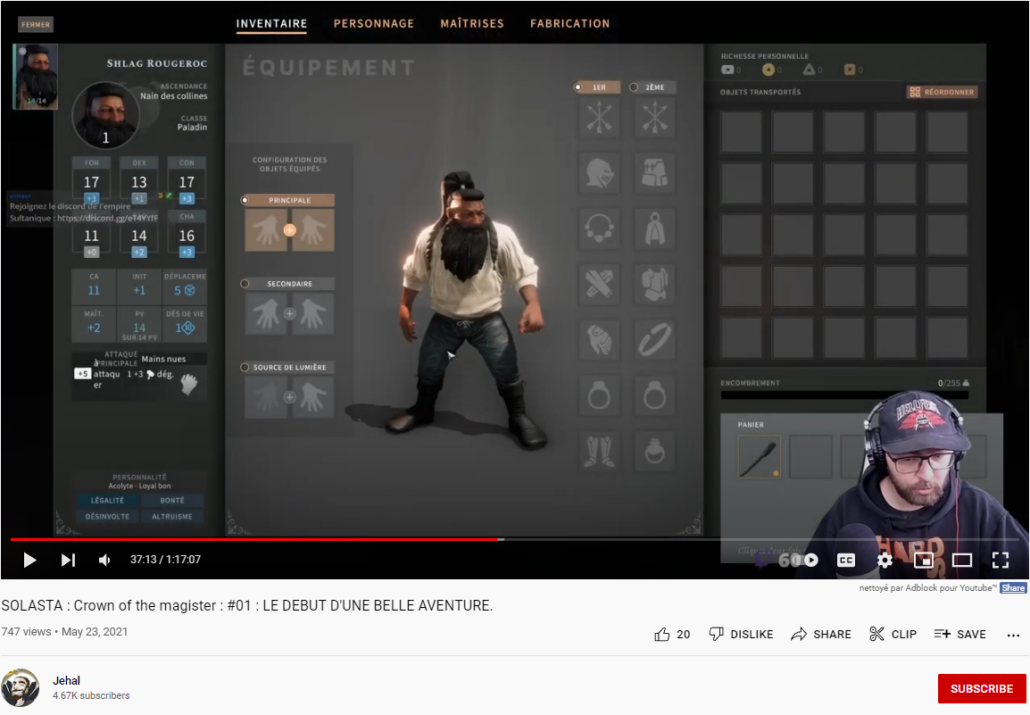Select the necklace equipment slot
1030x715 pixels.
599,229
